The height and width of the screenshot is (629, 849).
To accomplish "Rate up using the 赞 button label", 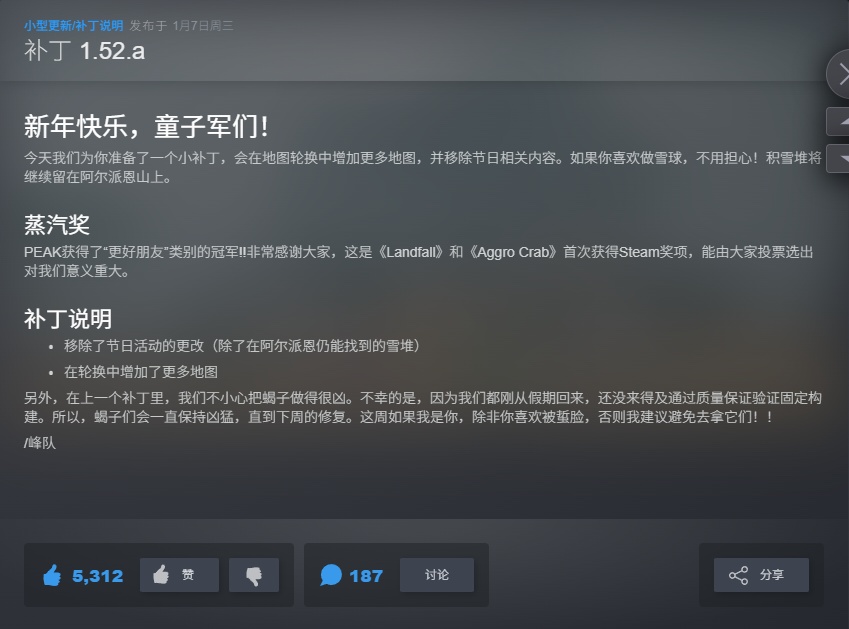I will click(x=187, y=574).
